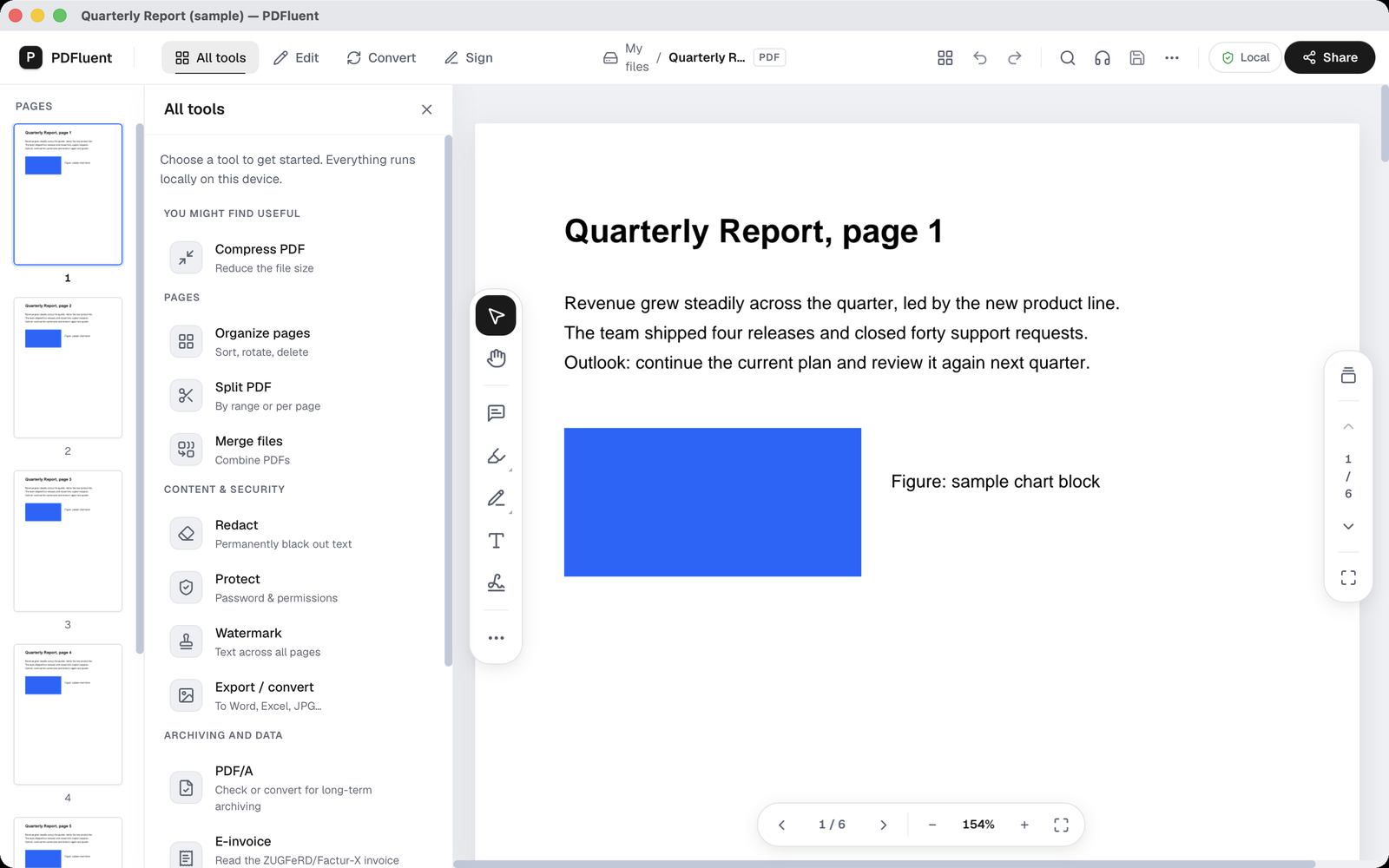Choose the highlighter tool
The width and height of the screenshot is (1389, 868).
[496, 456]
